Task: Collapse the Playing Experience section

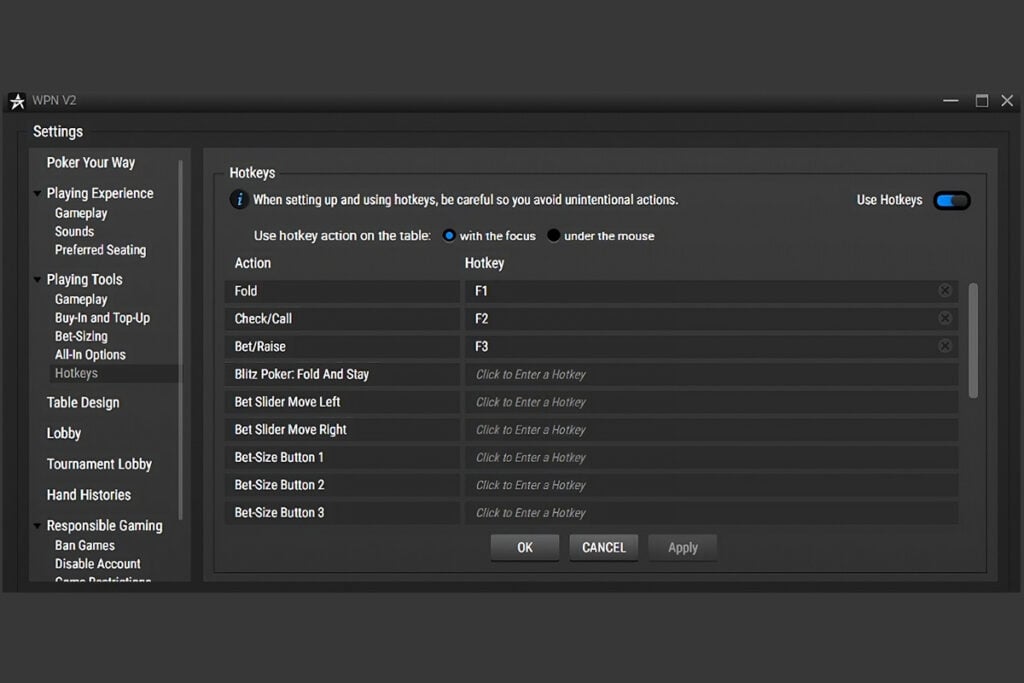Action: [38, 194]
